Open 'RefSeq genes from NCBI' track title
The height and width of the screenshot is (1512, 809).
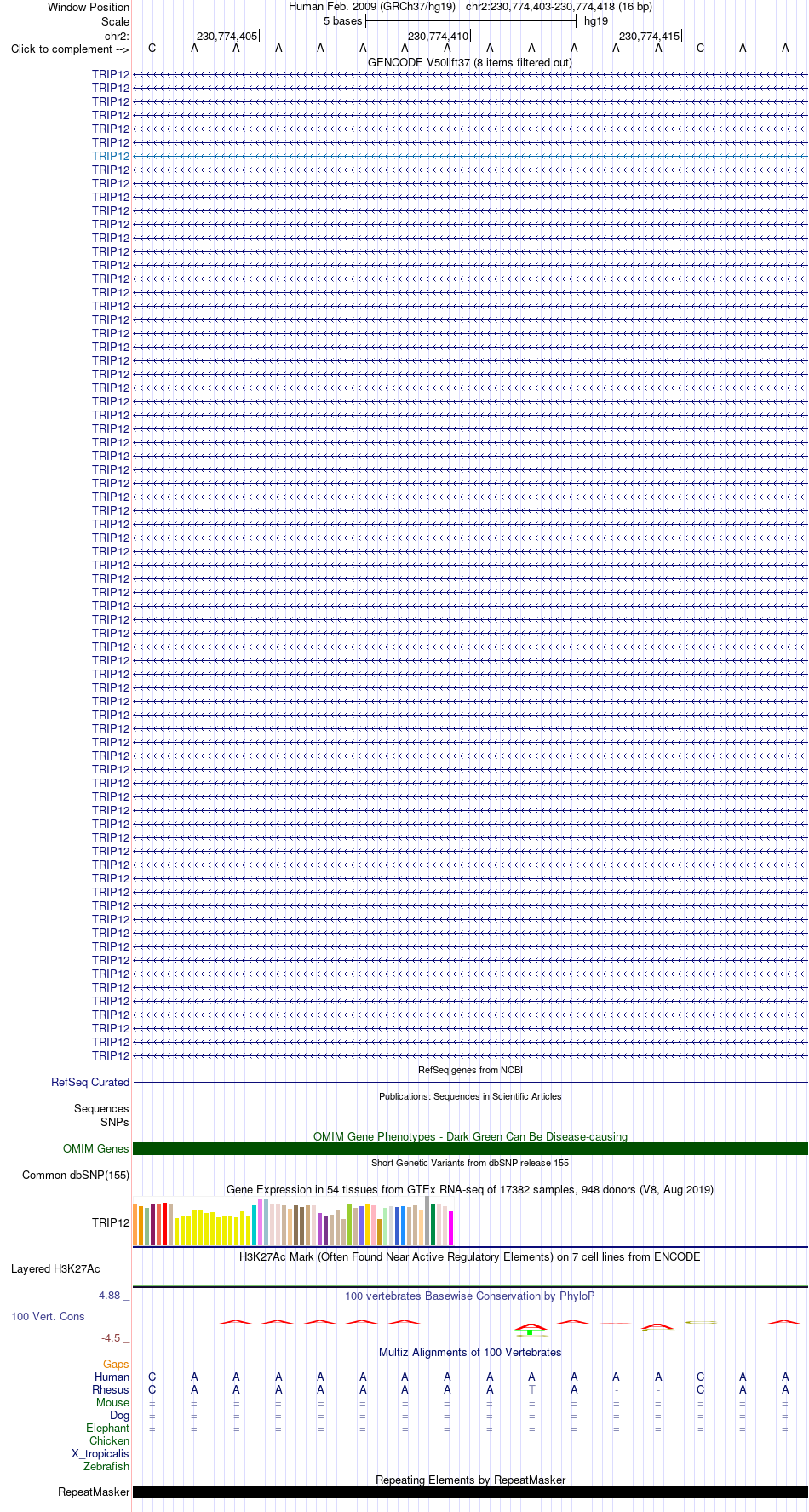(x=470, y=1070)
